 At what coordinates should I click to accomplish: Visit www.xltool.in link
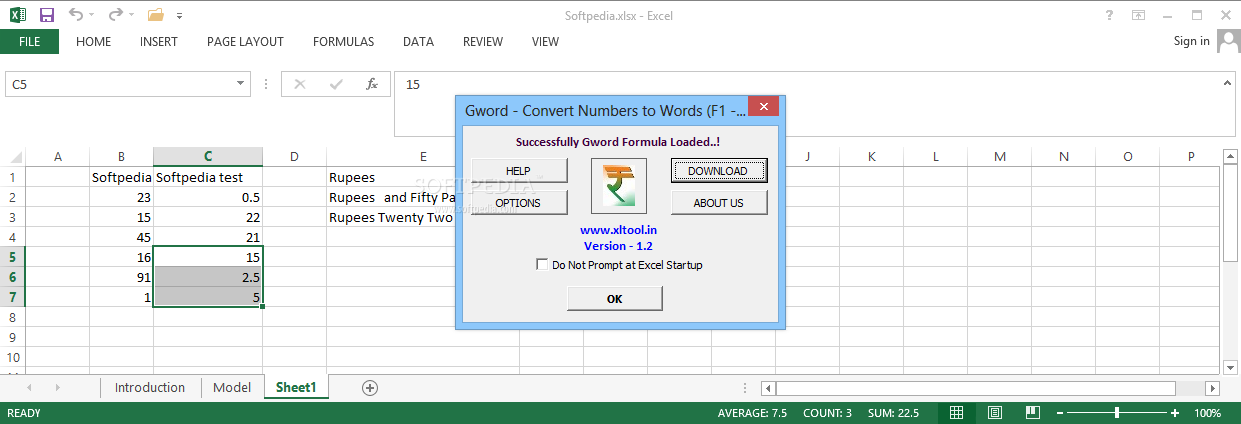619,230
